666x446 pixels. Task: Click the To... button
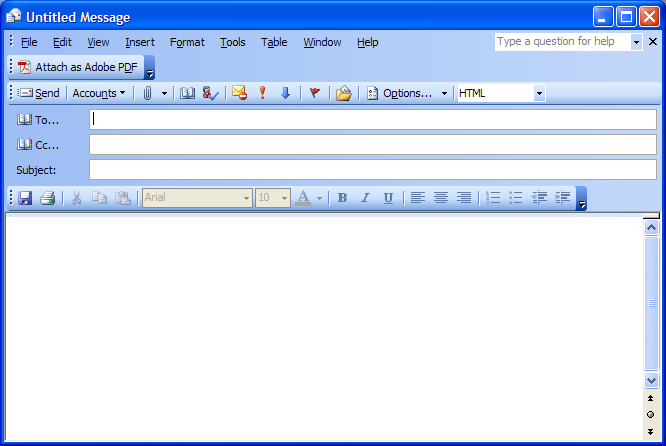(x=38, y=120)
